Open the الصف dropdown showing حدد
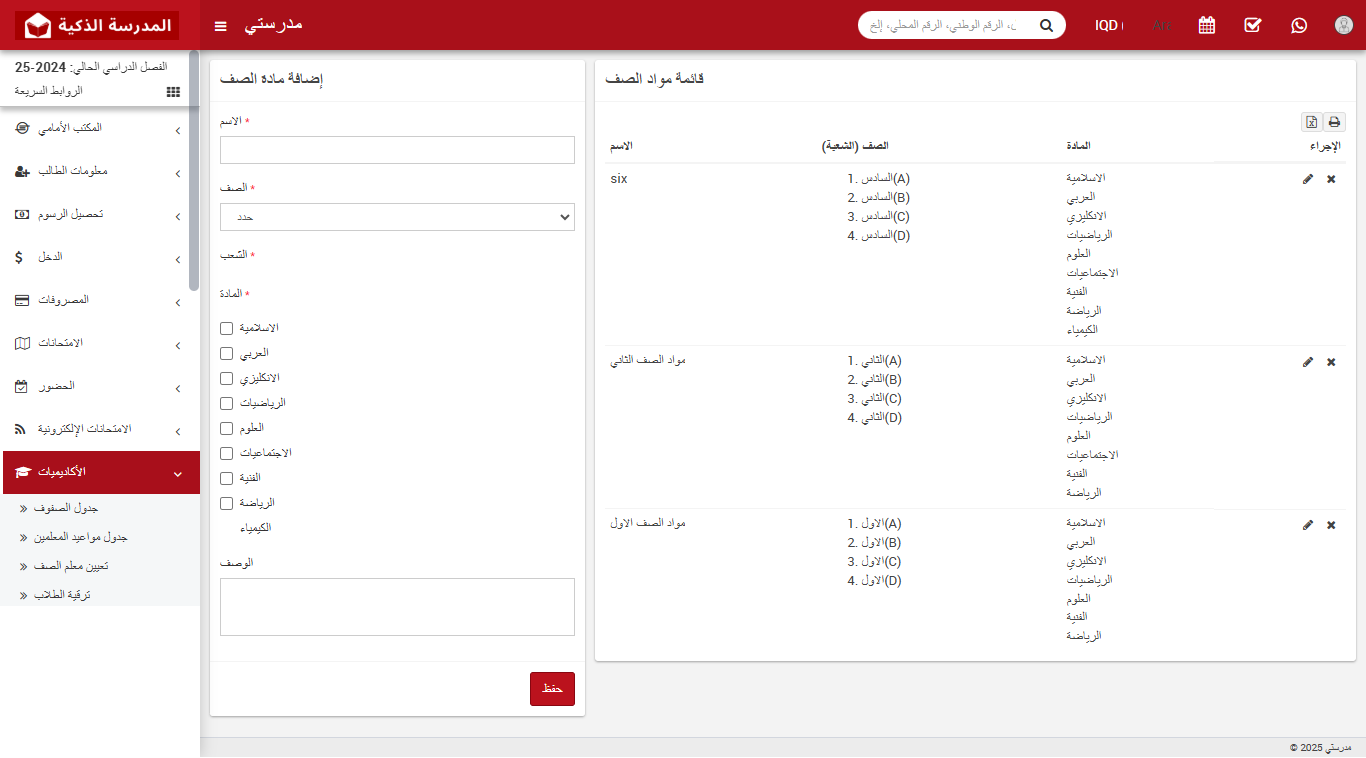 (x=396, y=216)
